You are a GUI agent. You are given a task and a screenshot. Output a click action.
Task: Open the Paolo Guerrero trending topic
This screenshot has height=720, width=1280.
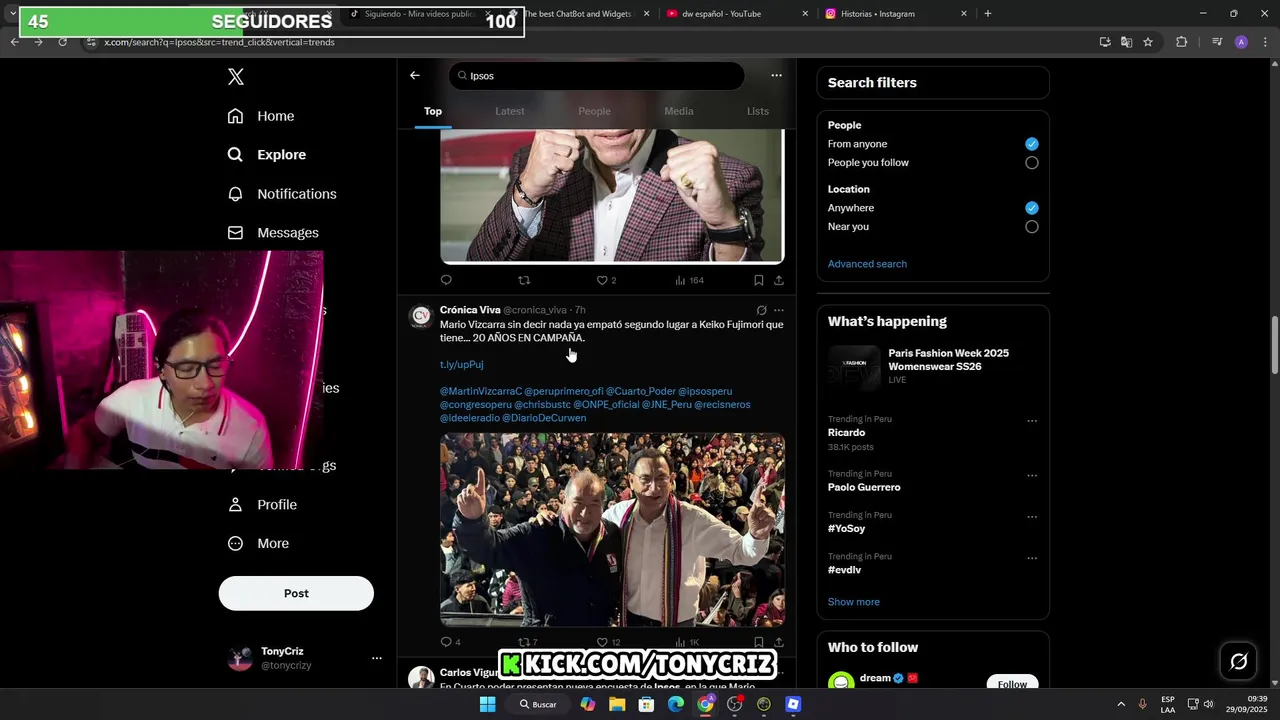tap(864, 488)
